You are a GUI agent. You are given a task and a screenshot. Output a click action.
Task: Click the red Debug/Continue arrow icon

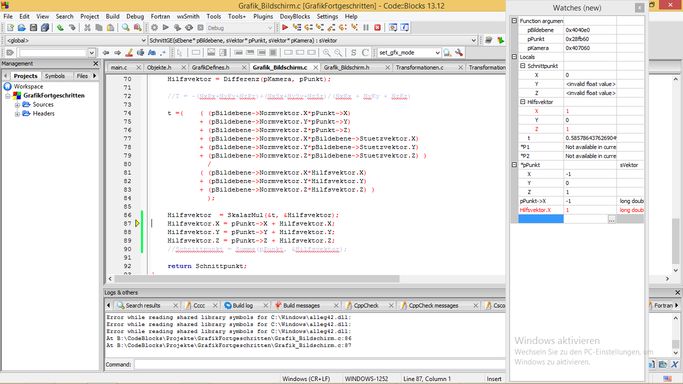coord(285,27)
